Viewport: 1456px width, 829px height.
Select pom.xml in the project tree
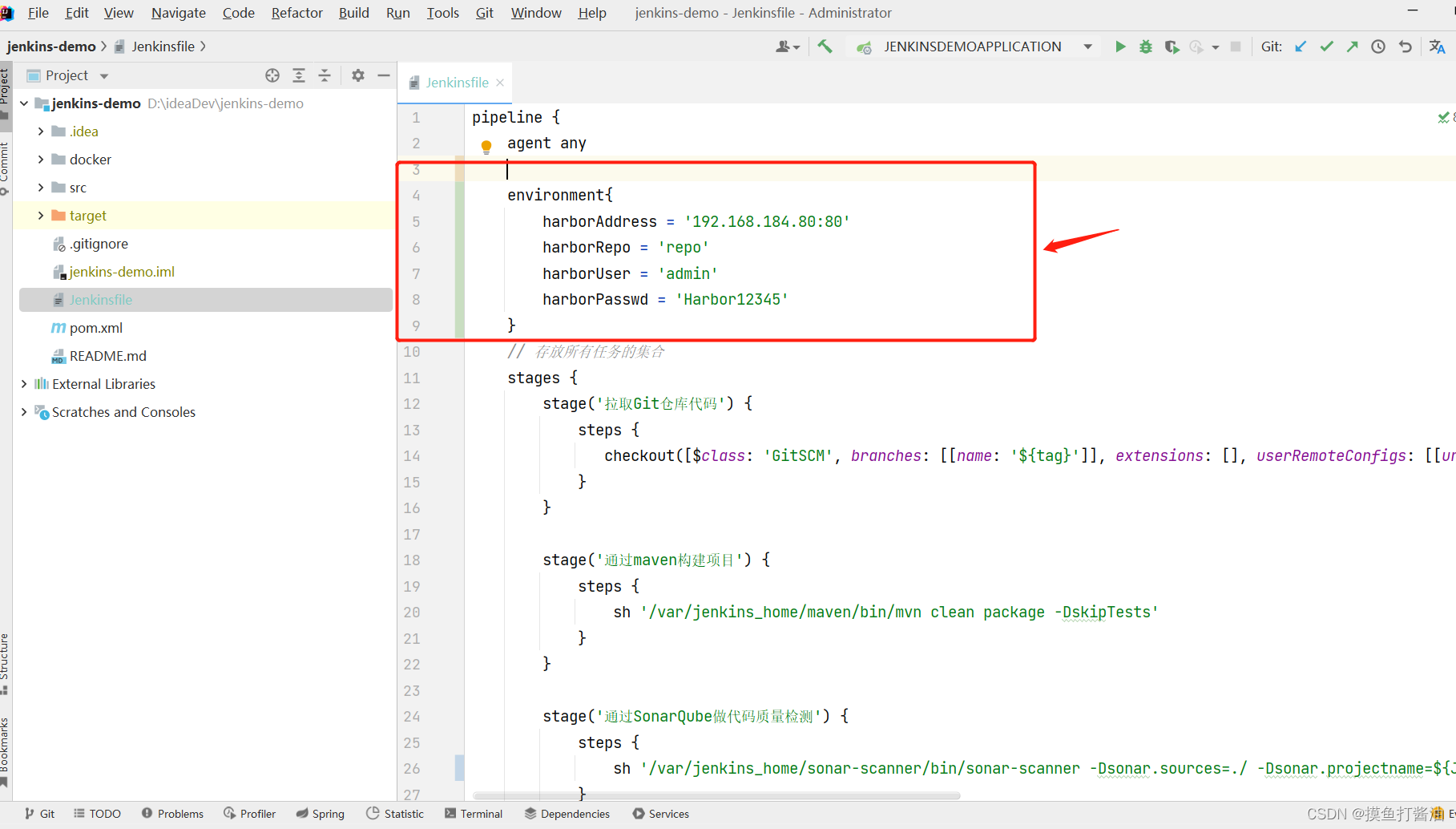point(95,328)
